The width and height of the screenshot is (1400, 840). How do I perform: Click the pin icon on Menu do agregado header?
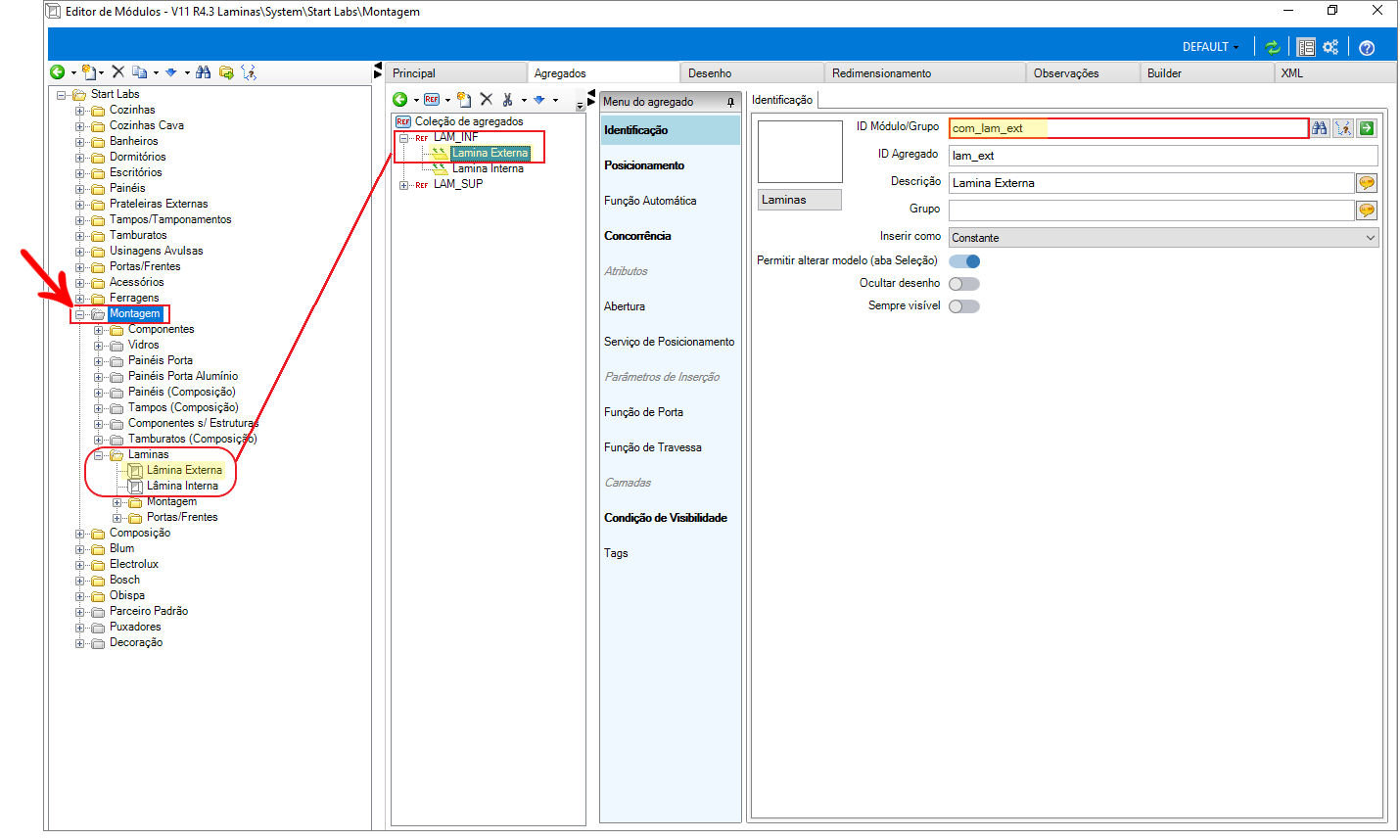[730, 102]
